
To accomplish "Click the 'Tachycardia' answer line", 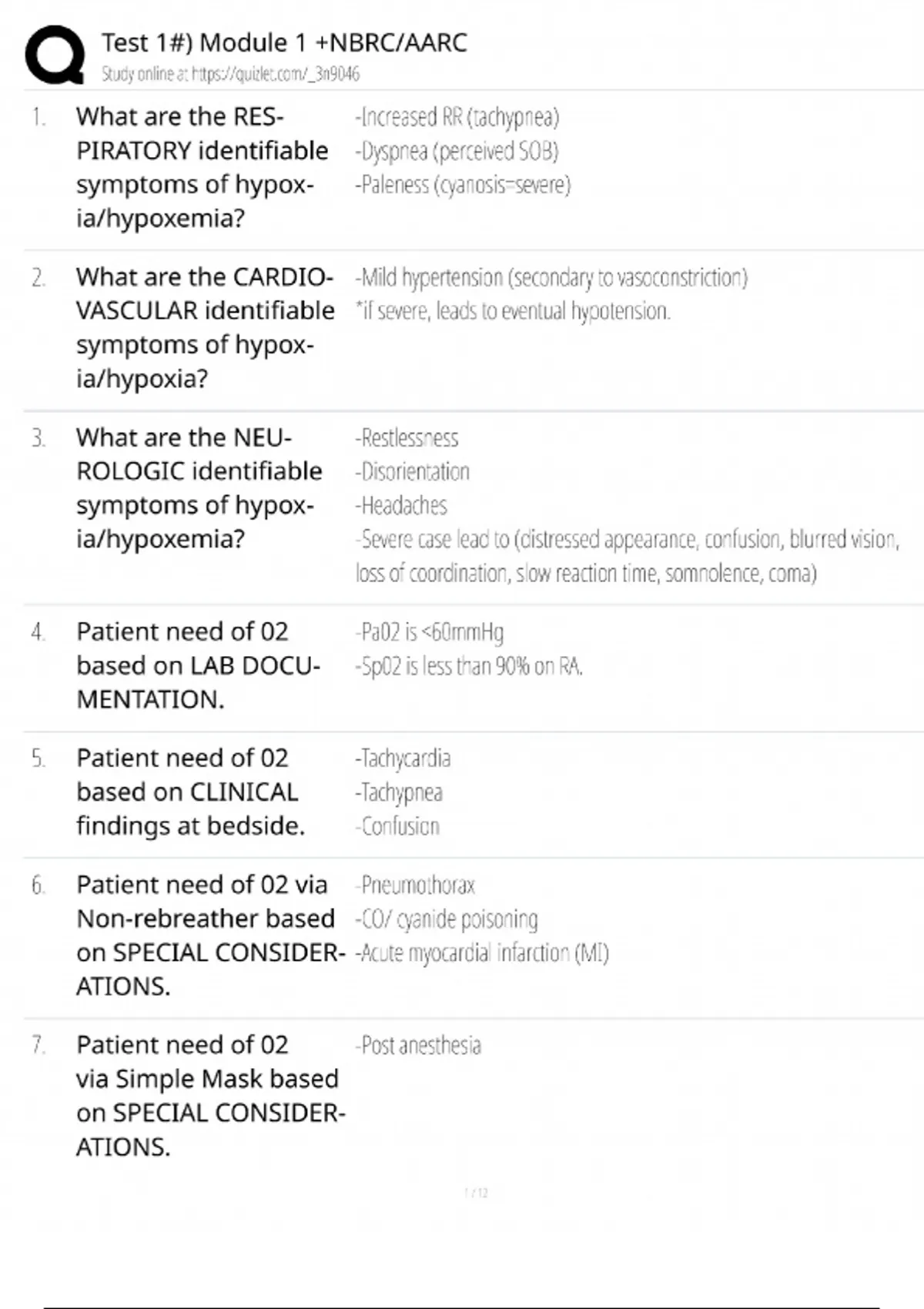I will click(403, 758).
